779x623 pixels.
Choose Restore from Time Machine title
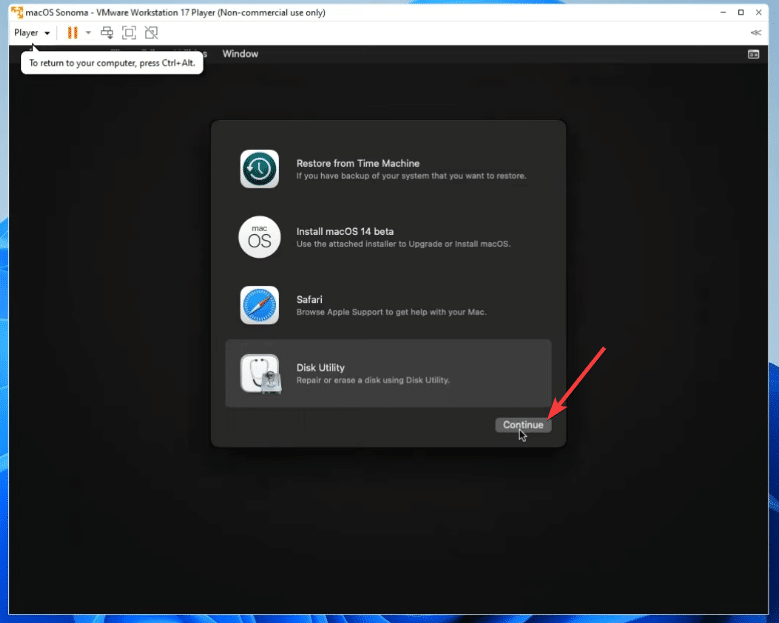point(358,163)
